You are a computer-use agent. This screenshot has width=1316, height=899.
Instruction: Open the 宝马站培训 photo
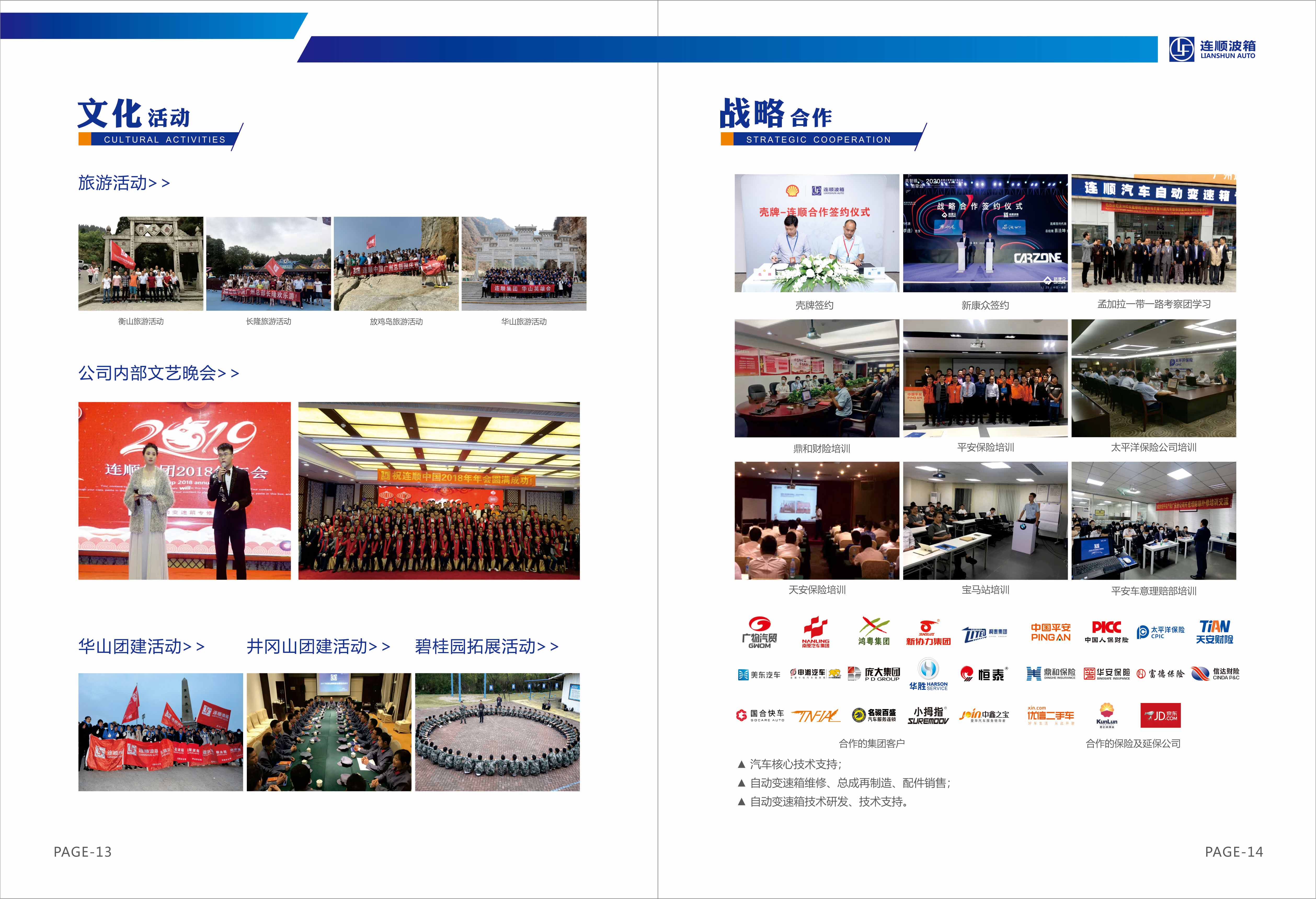tap(985, 521)
